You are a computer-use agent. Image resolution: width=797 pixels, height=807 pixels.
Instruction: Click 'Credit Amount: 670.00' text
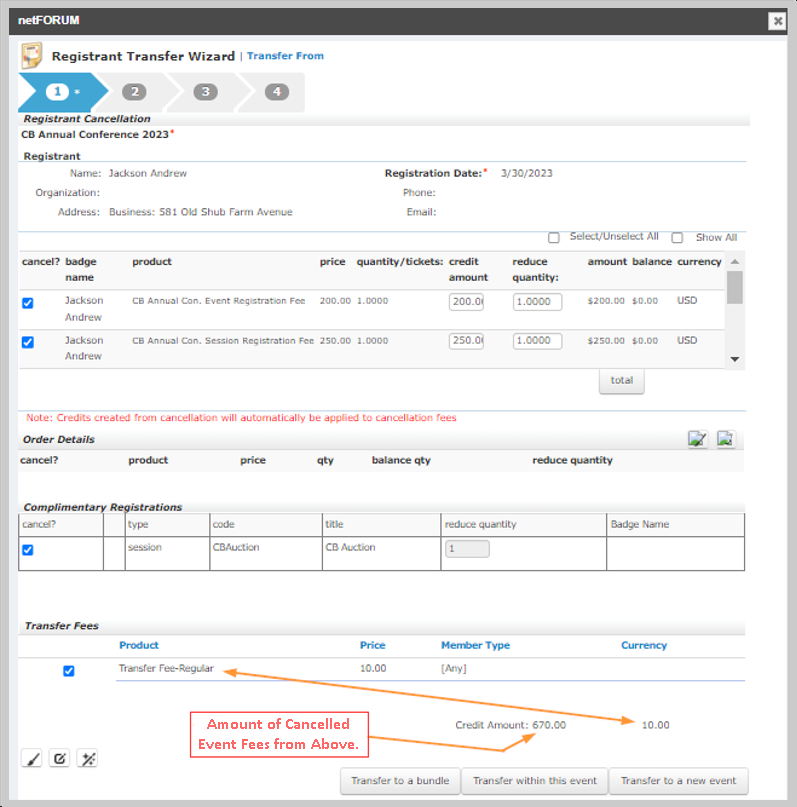[510, 725]
